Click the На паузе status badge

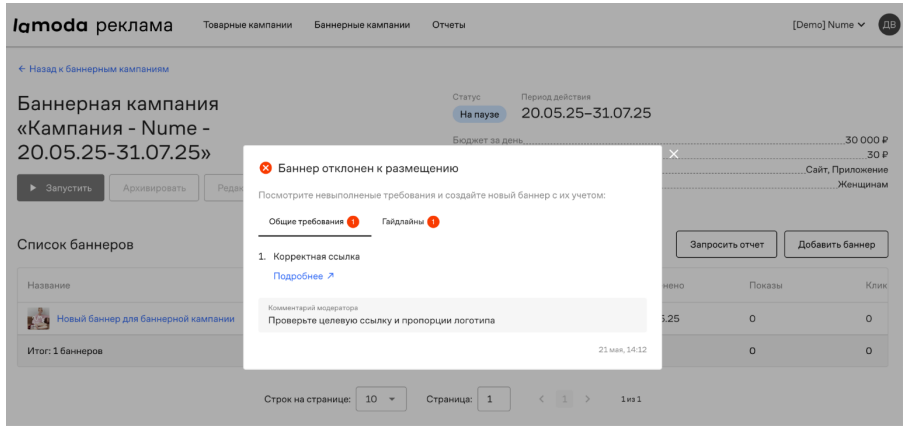(x=479, y=114)
